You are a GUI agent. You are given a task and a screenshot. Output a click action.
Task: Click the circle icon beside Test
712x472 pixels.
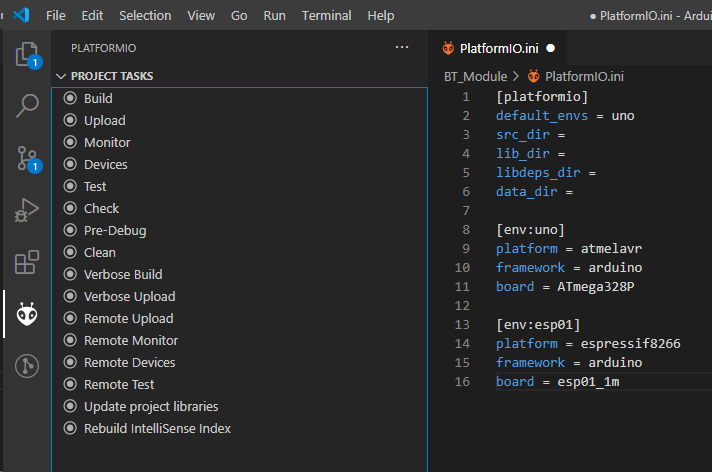pos(70,186)
